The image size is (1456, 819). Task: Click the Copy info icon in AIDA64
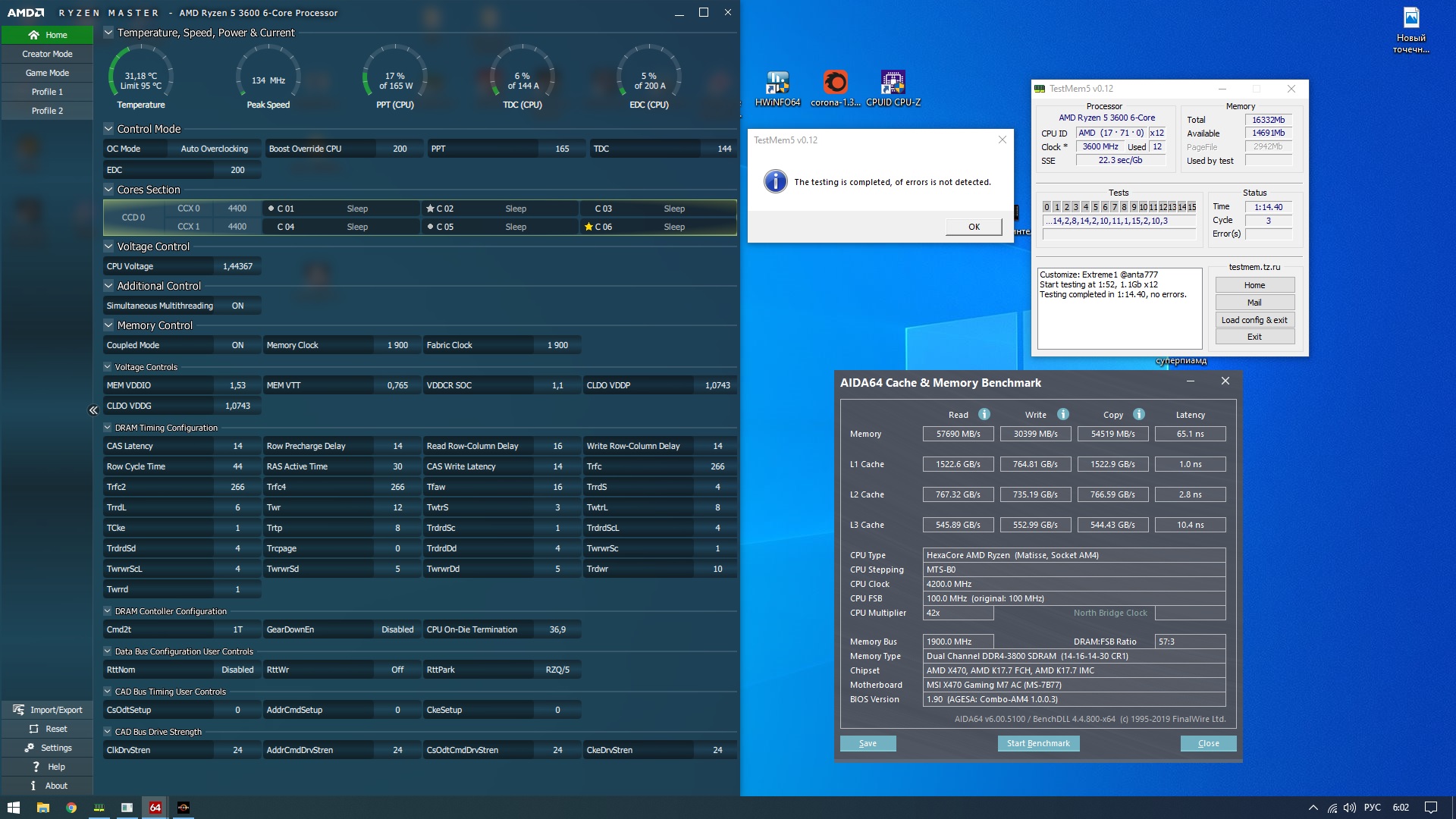(x=1138, y=414)
